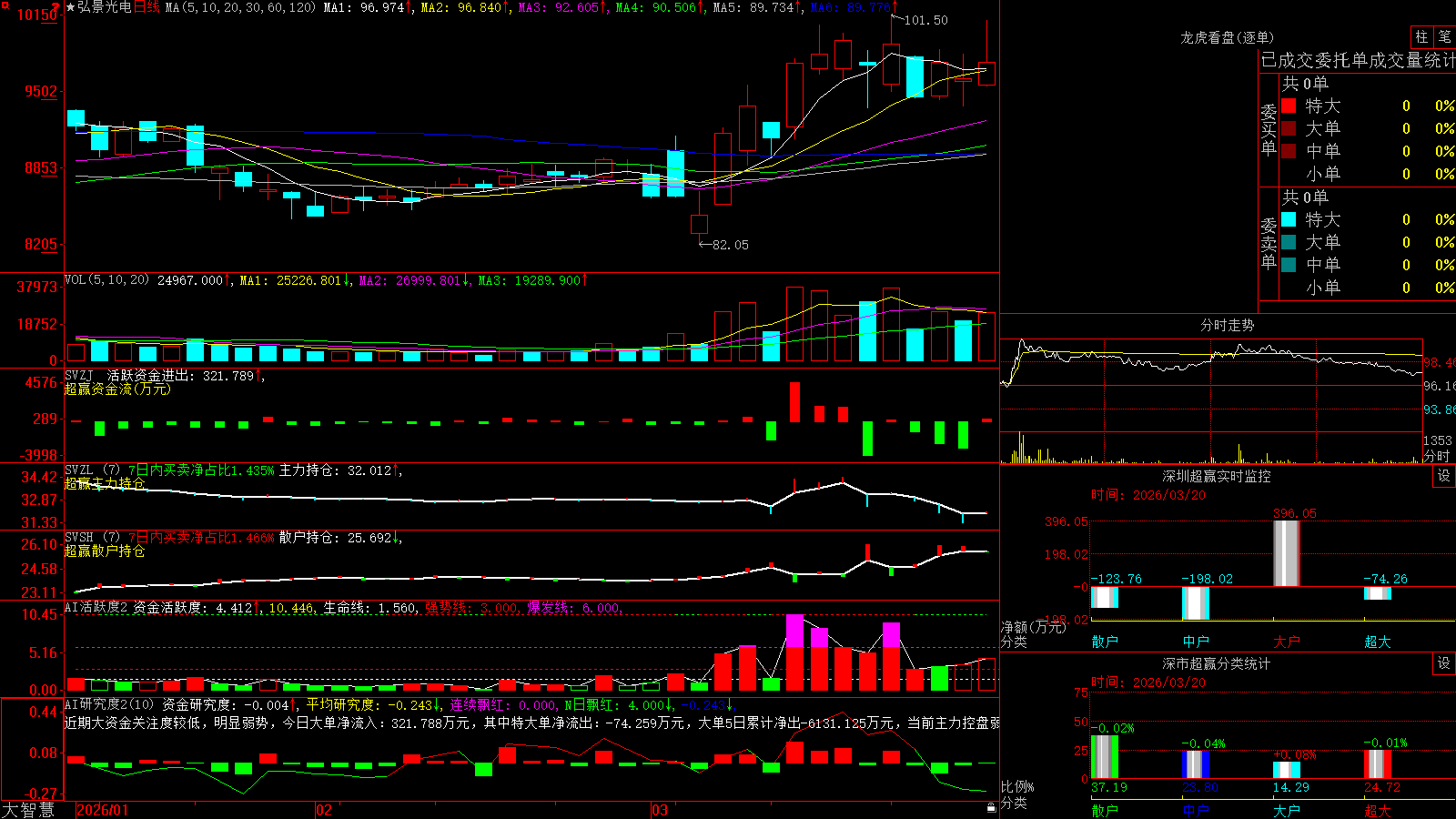
Task: Select the 396.05 大户 net amount bar
Action: tap(1286, 553)
